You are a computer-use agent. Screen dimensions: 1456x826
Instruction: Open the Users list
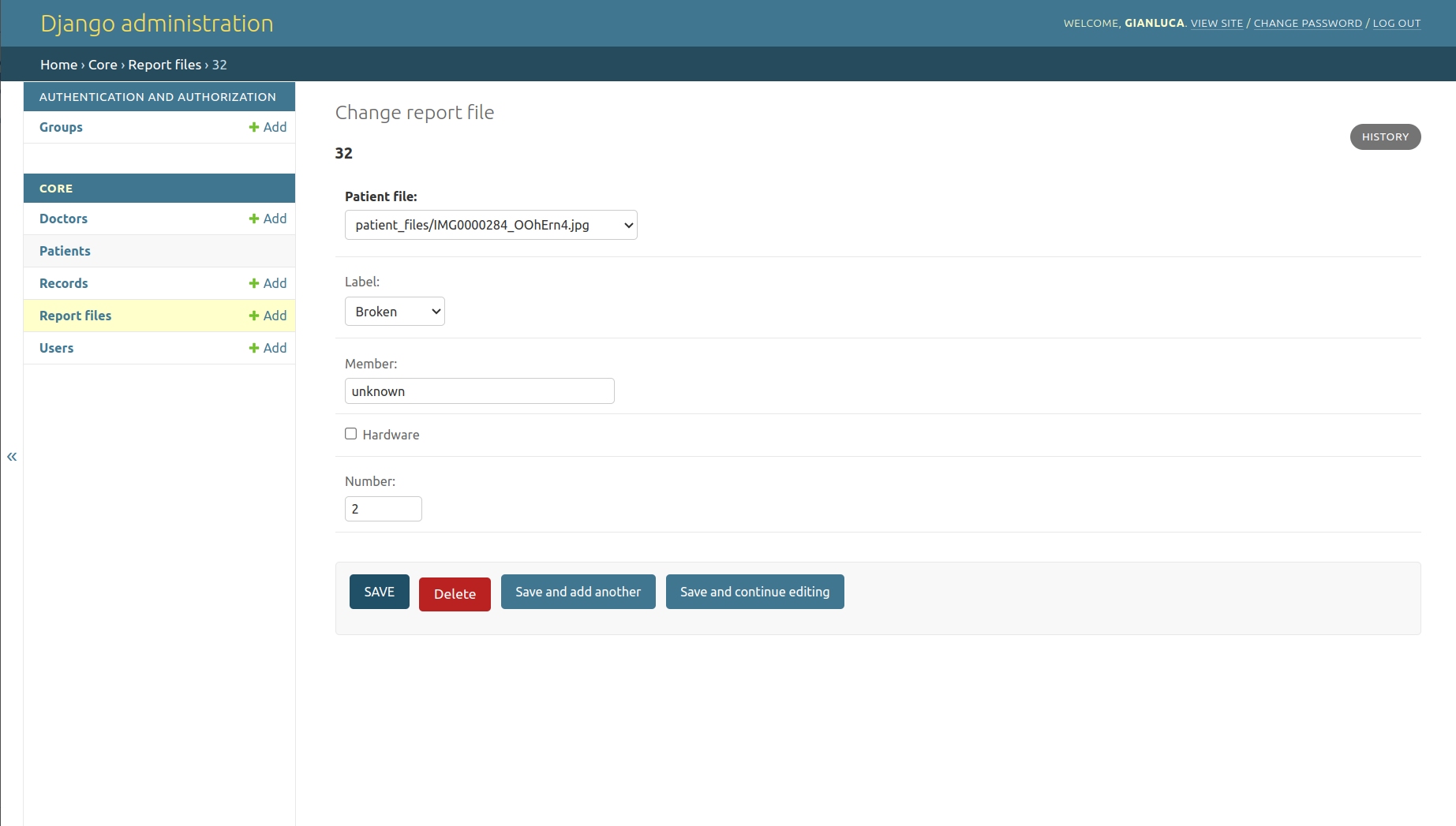(x=56, y=348)
